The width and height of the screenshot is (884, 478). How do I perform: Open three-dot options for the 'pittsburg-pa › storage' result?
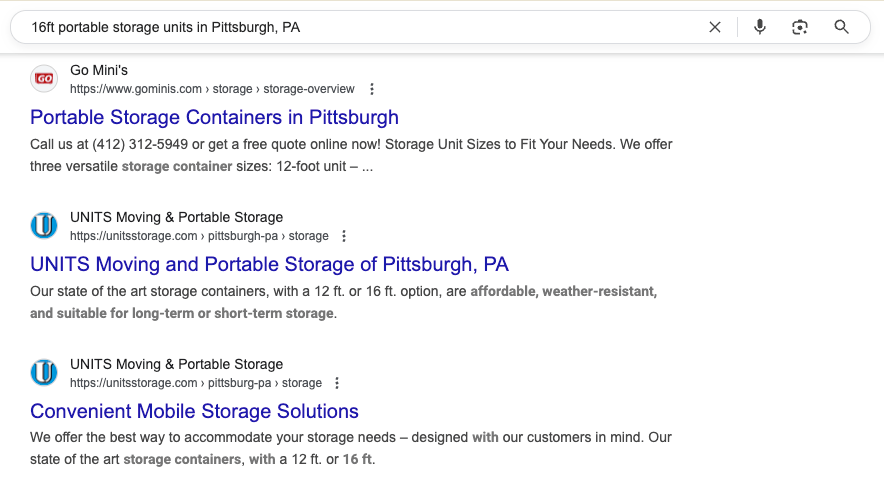(x=337, y=383)
